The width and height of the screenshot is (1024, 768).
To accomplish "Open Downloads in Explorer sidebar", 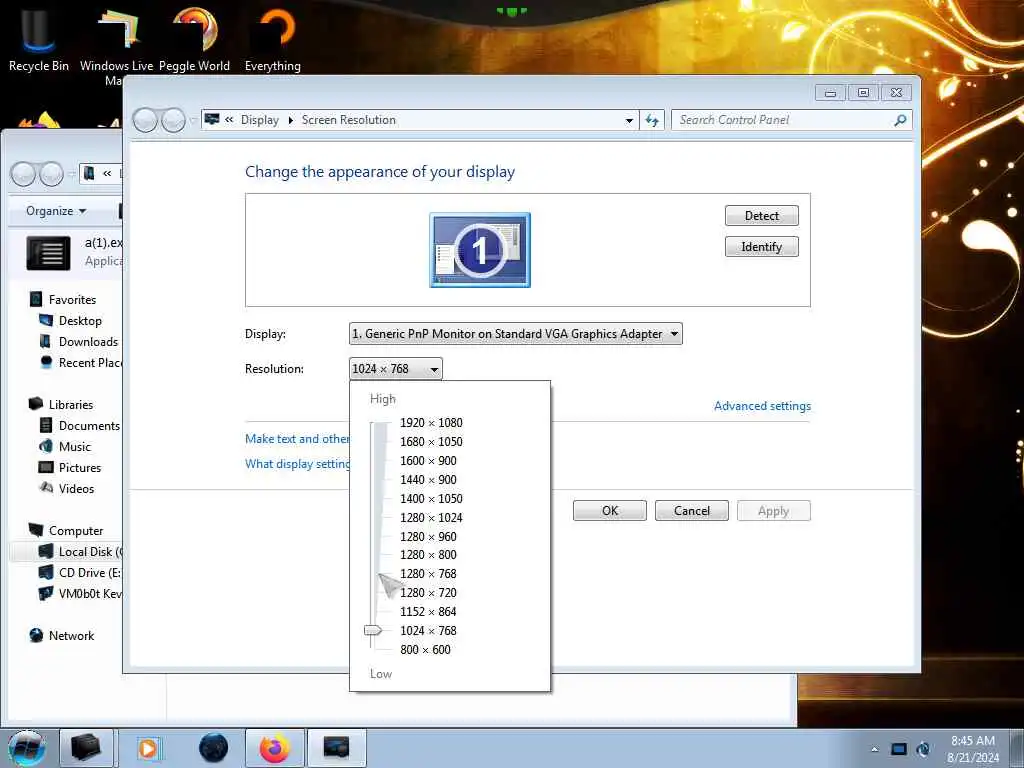I will 78,342.
